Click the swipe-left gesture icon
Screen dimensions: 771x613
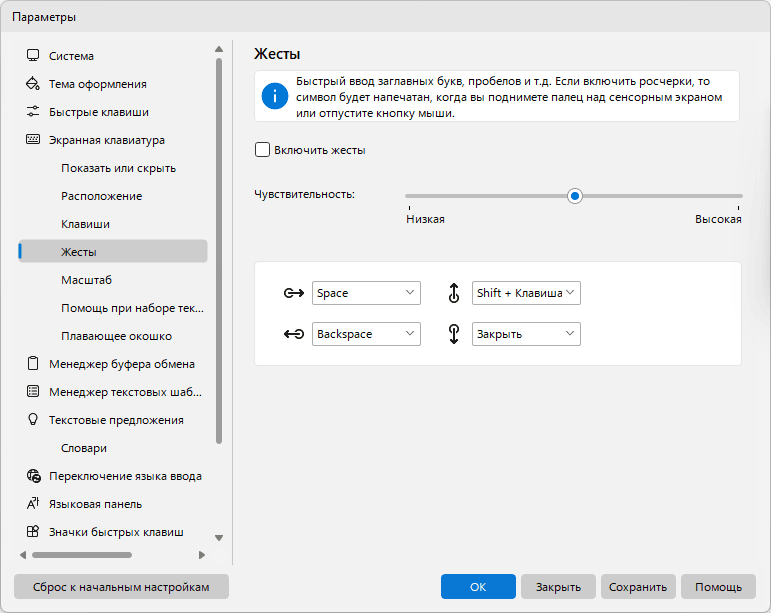(294, 334)
